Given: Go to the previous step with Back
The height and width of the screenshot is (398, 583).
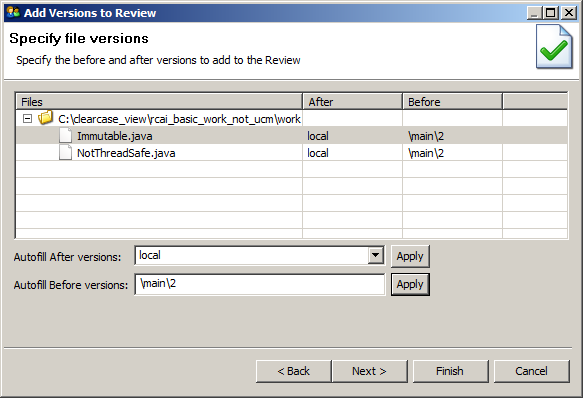Looking at the screenshot, I should click(294, 371).
